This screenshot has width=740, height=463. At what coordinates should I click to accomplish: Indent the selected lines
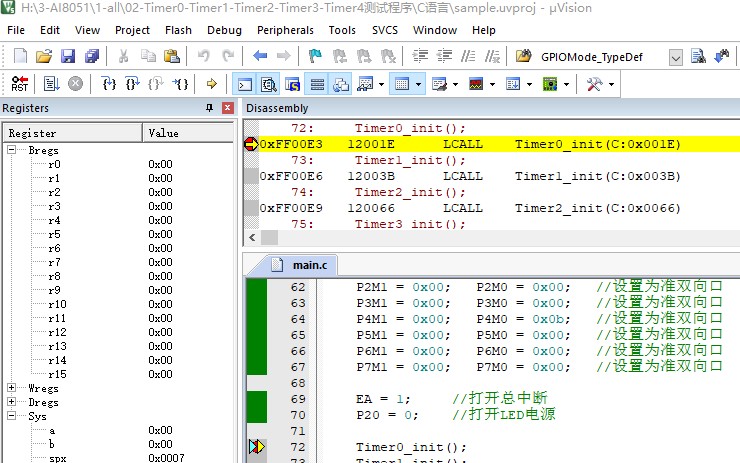pos(420,56)
